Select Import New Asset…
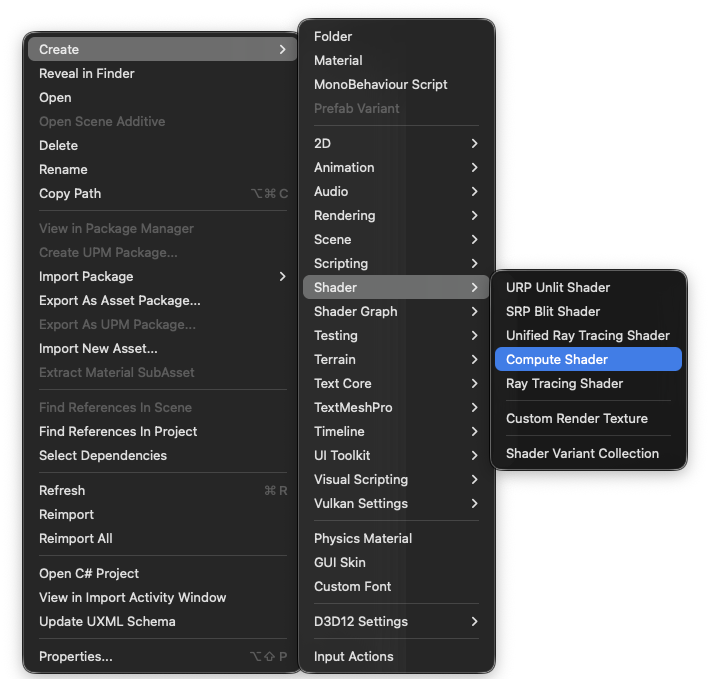The height and width of the screenshot is (700, 710). pyautogui.click(x=162, y=348)
